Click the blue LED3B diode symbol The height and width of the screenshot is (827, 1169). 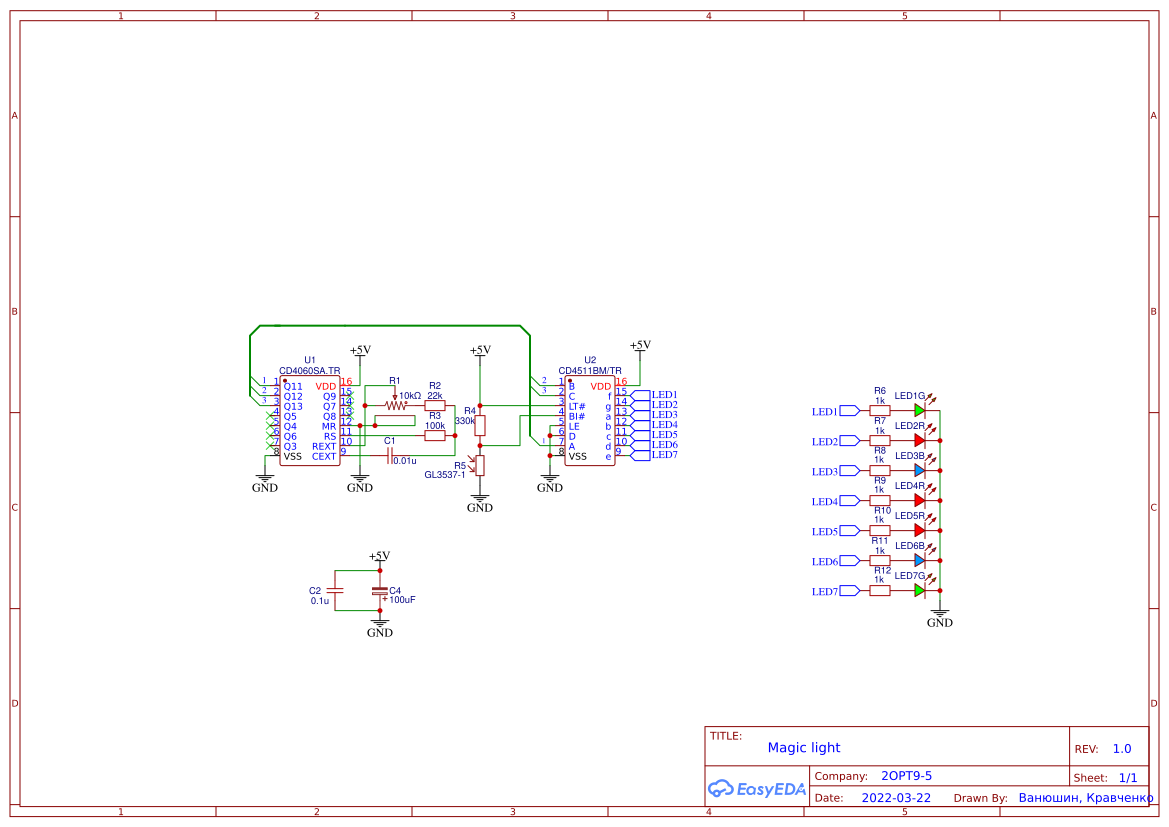point(920,470)
